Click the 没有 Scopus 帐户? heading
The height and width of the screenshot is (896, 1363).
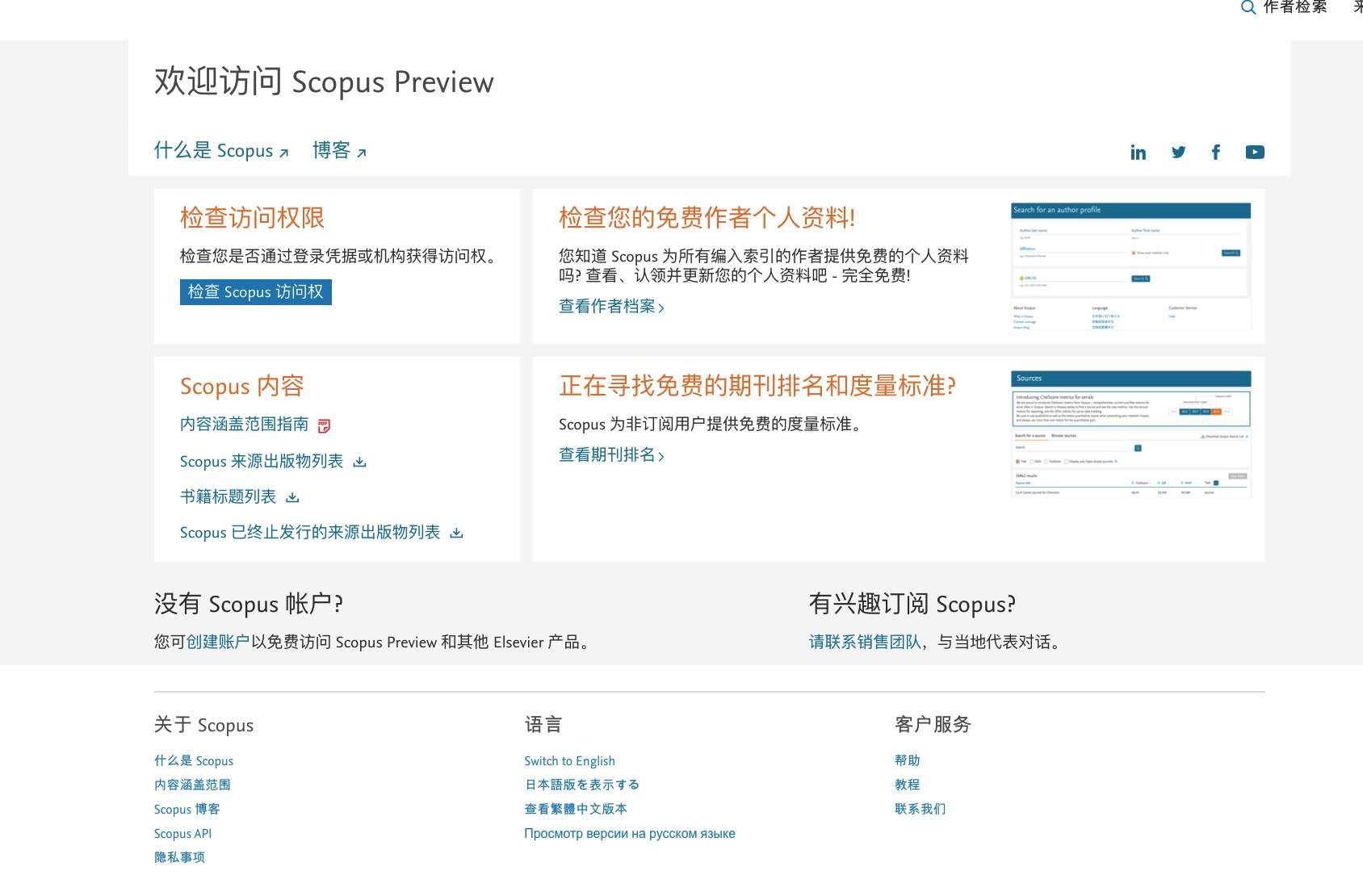click(x=249, y=604)
